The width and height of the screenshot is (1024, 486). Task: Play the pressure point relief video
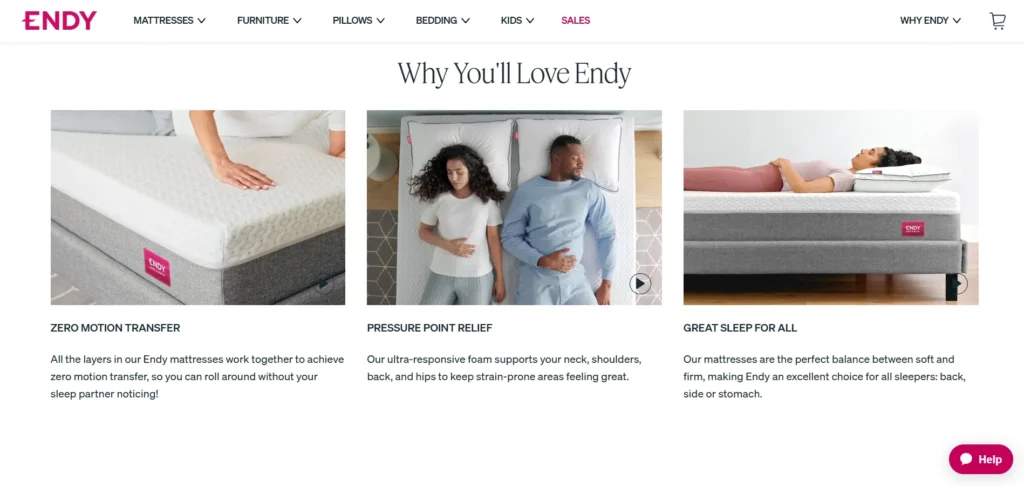pos(640,284)
